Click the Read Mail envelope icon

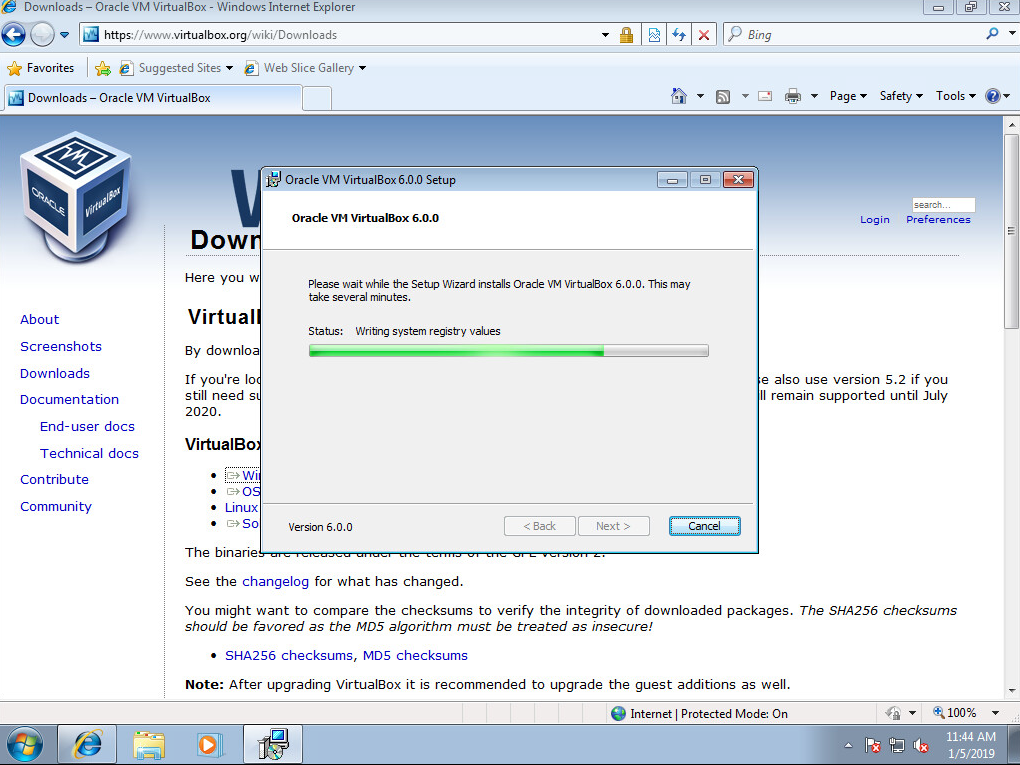766,96
